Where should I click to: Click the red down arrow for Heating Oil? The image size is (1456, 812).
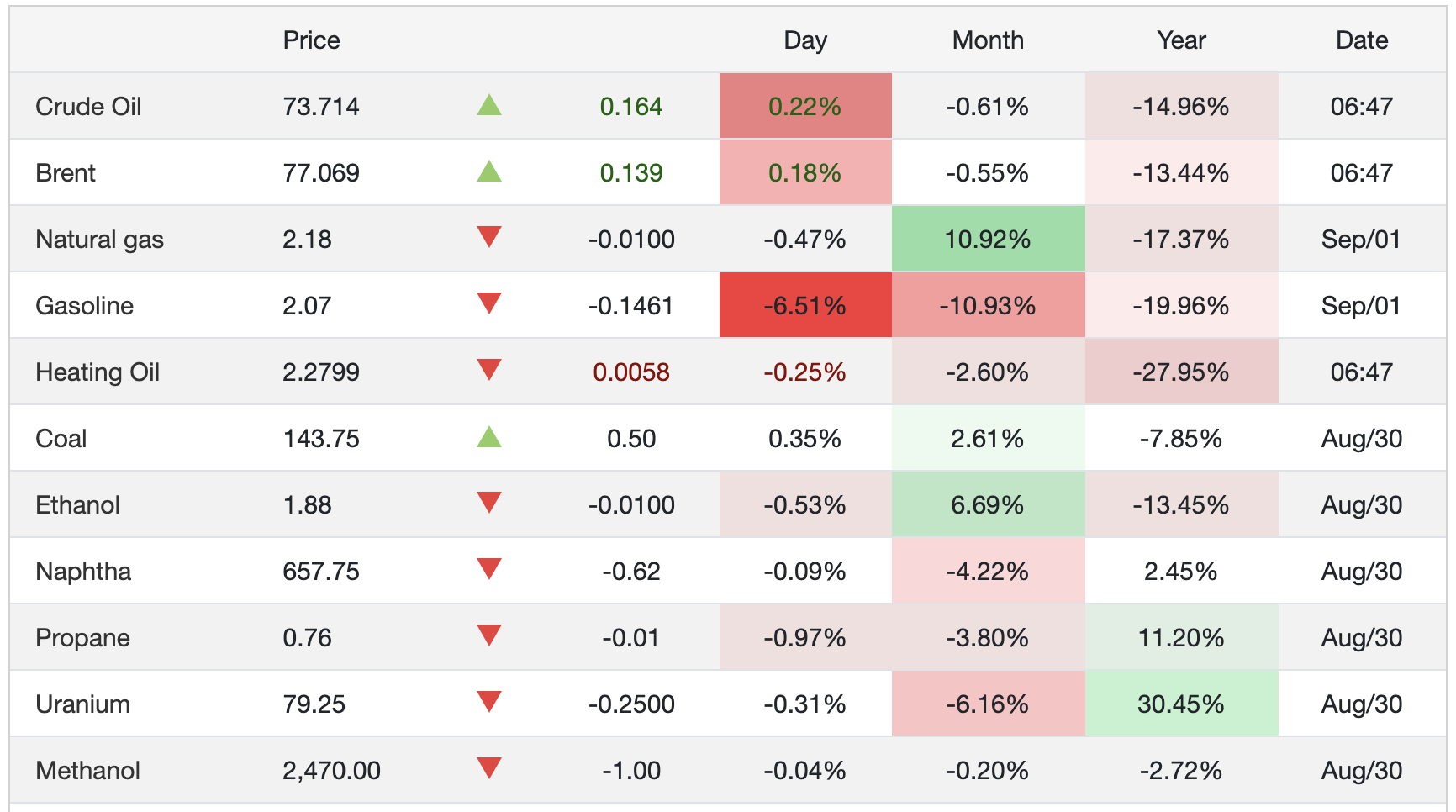pyautogui.click(x=489, y=370)
